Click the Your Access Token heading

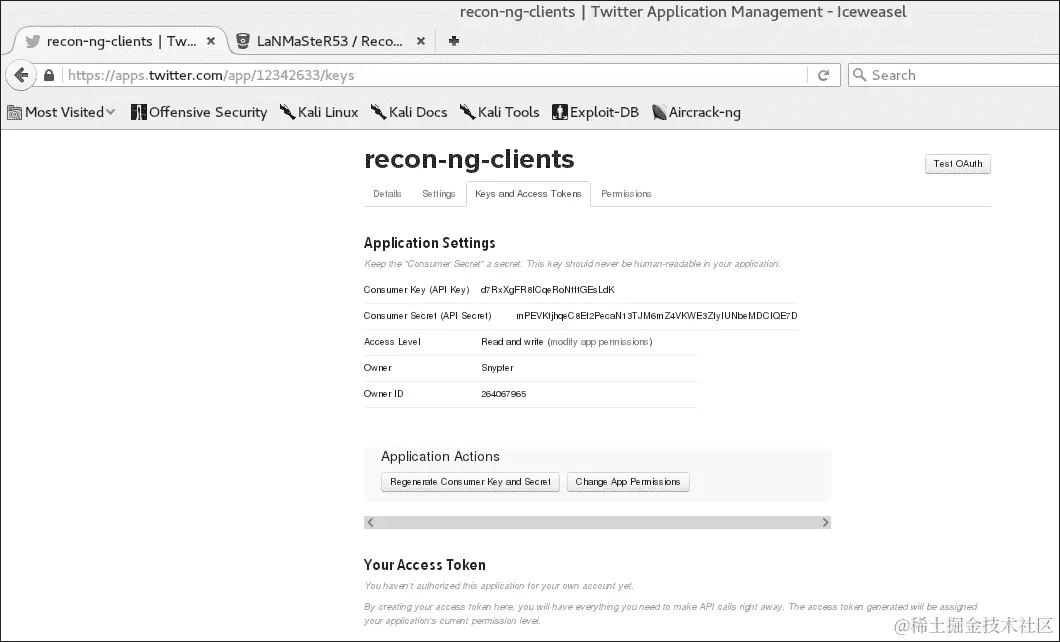coord(425,565)
